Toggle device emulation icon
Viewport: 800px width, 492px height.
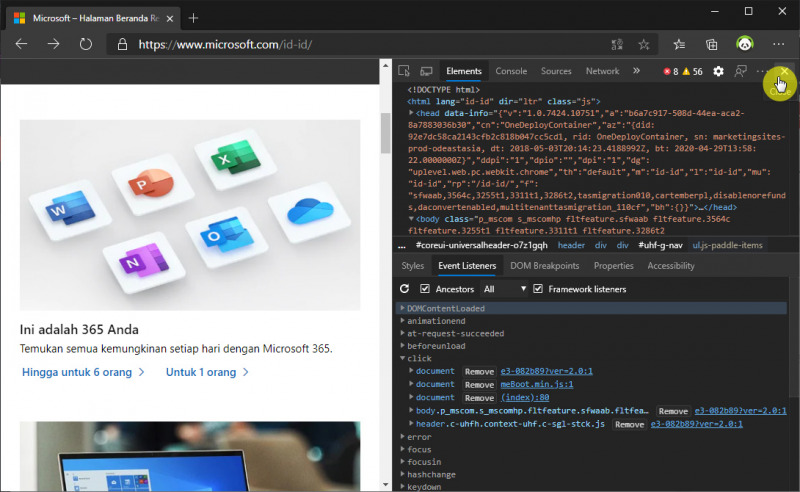pyautogui.click(x=426, y=71)
